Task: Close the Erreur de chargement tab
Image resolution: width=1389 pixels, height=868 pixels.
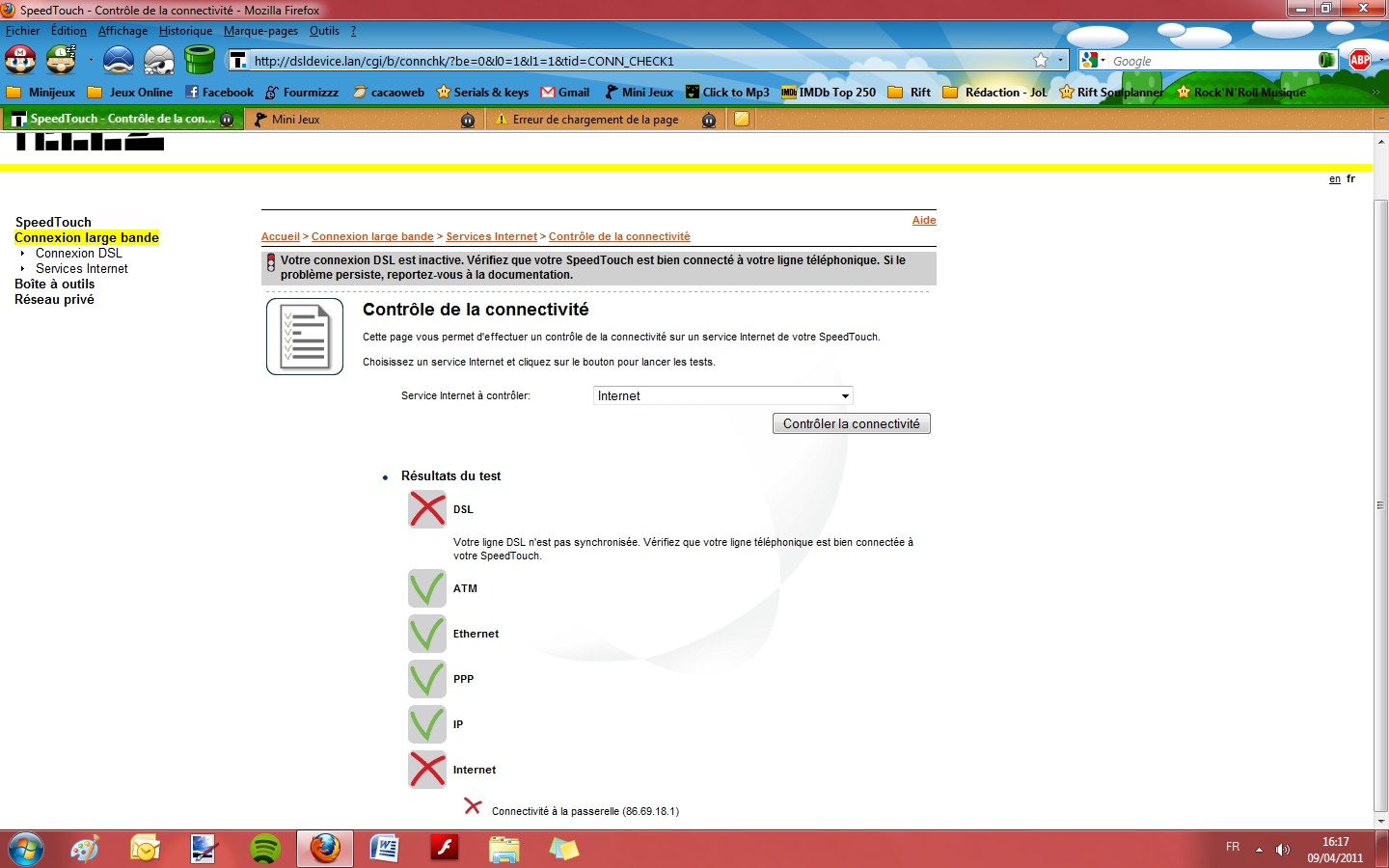Action: [x=709, y=120]
